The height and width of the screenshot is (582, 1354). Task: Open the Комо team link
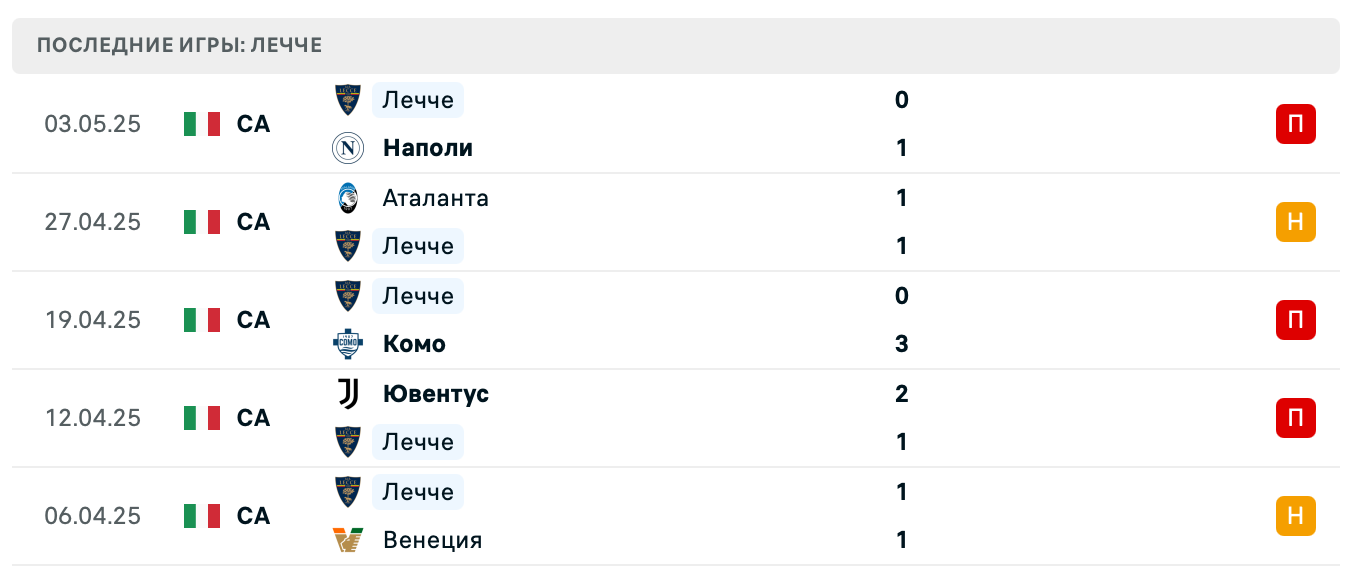(414, 344)
